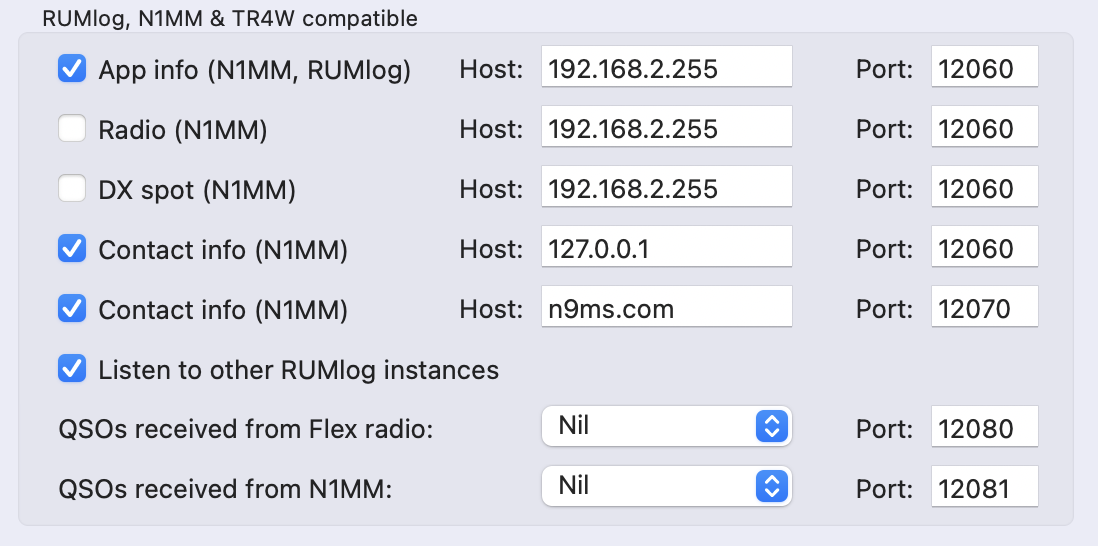Viewport: 1098px width, 546px height.
Task: Uncheck App info (N1MM, RUMlog) checkbox
Action: click(x=71, y=69)
